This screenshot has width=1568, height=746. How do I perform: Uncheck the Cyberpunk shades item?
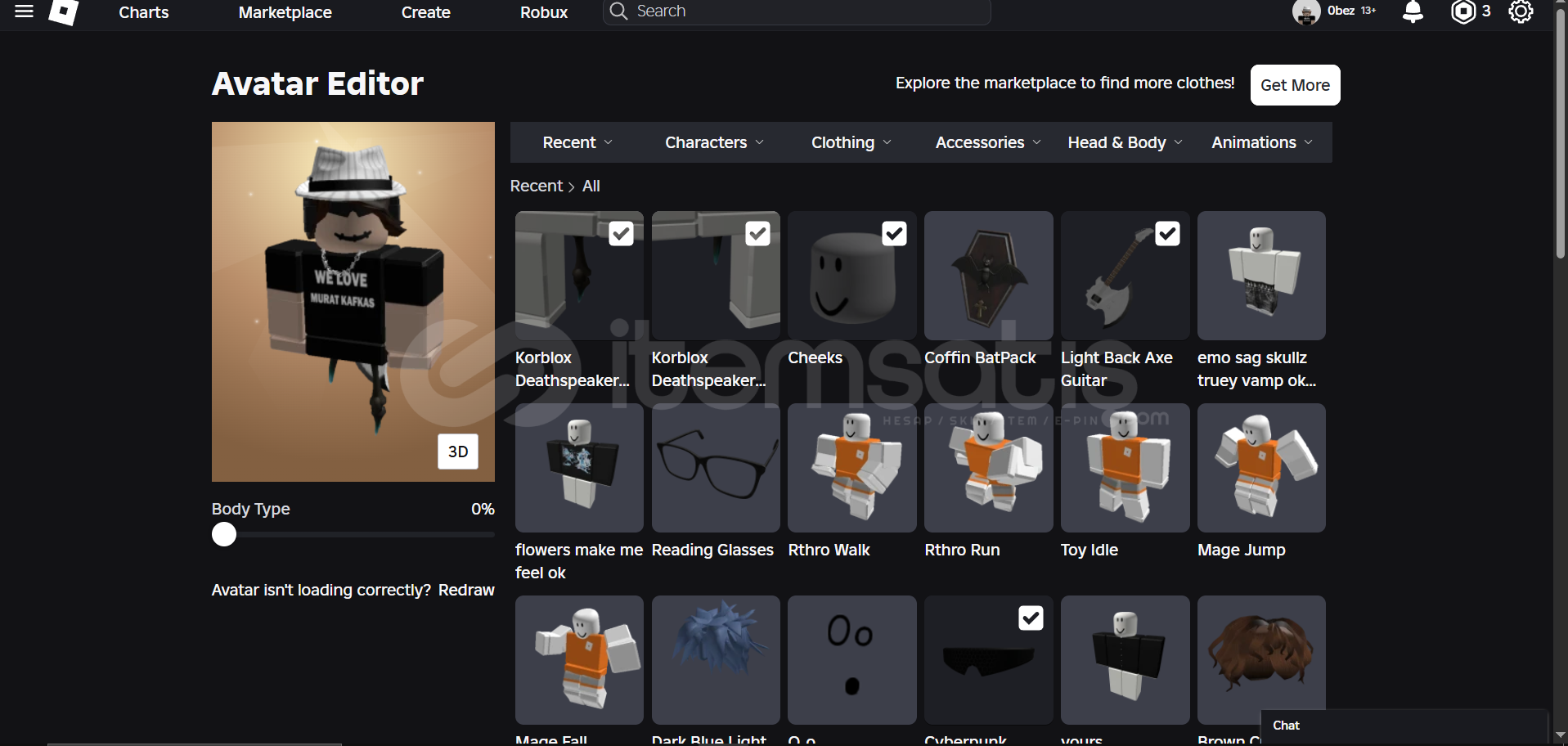pos(1031,618)
